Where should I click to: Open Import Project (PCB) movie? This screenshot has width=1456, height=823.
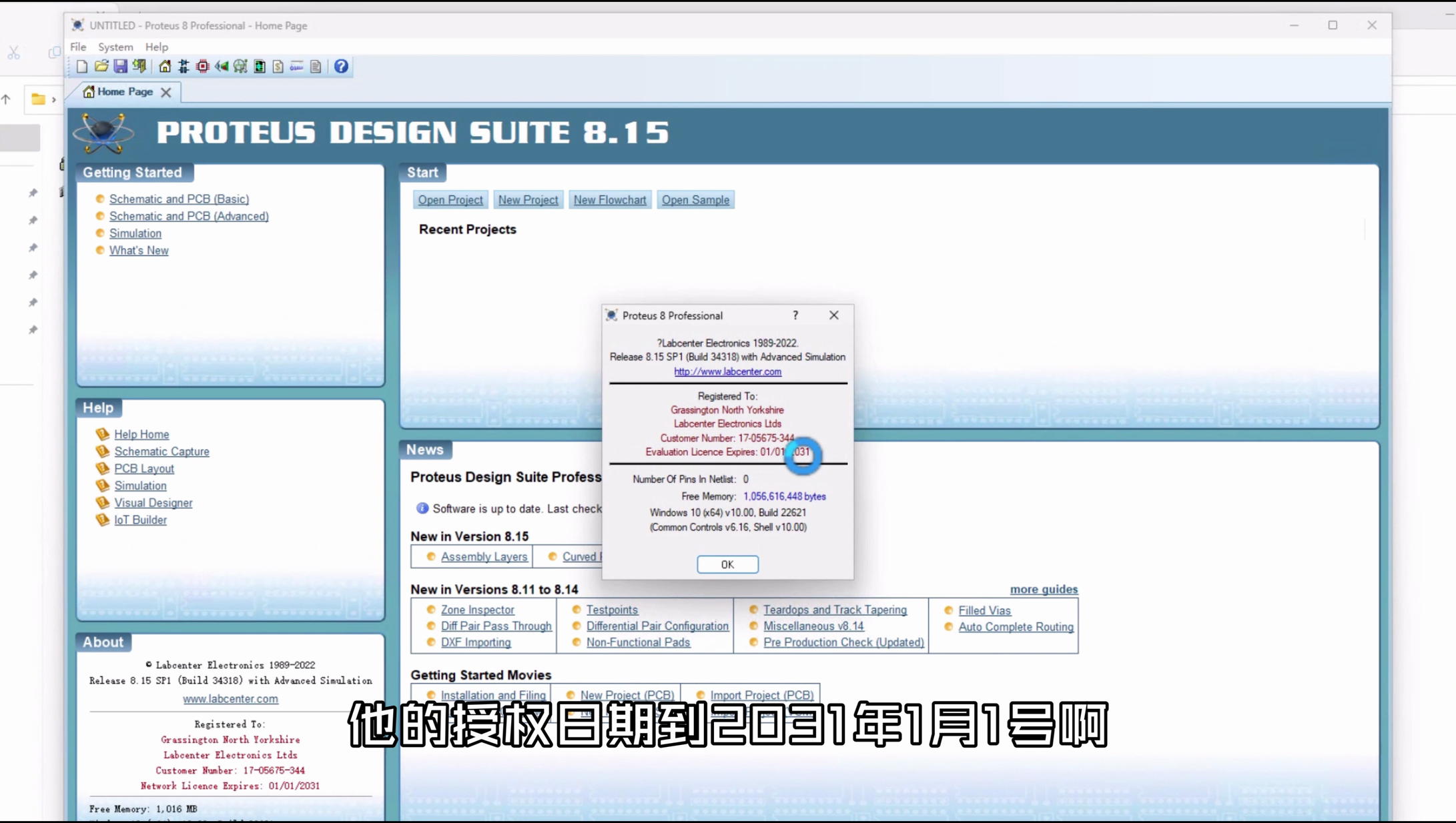tap(761, 695)
